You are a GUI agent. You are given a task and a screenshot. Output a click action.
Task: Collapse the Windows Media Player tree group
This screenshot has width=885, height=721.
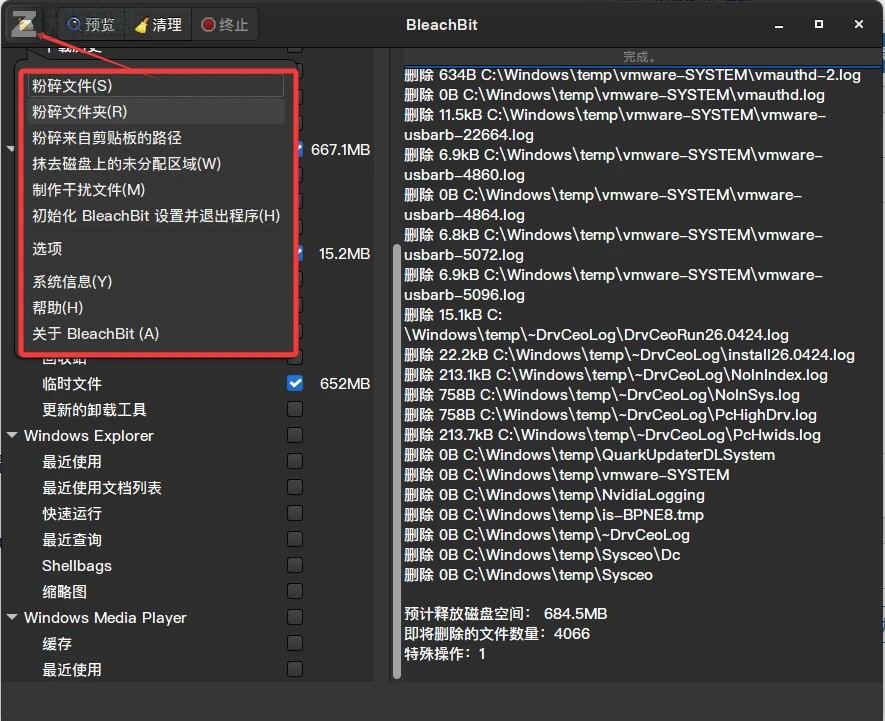pyautogui.click(x=12, y=617)
